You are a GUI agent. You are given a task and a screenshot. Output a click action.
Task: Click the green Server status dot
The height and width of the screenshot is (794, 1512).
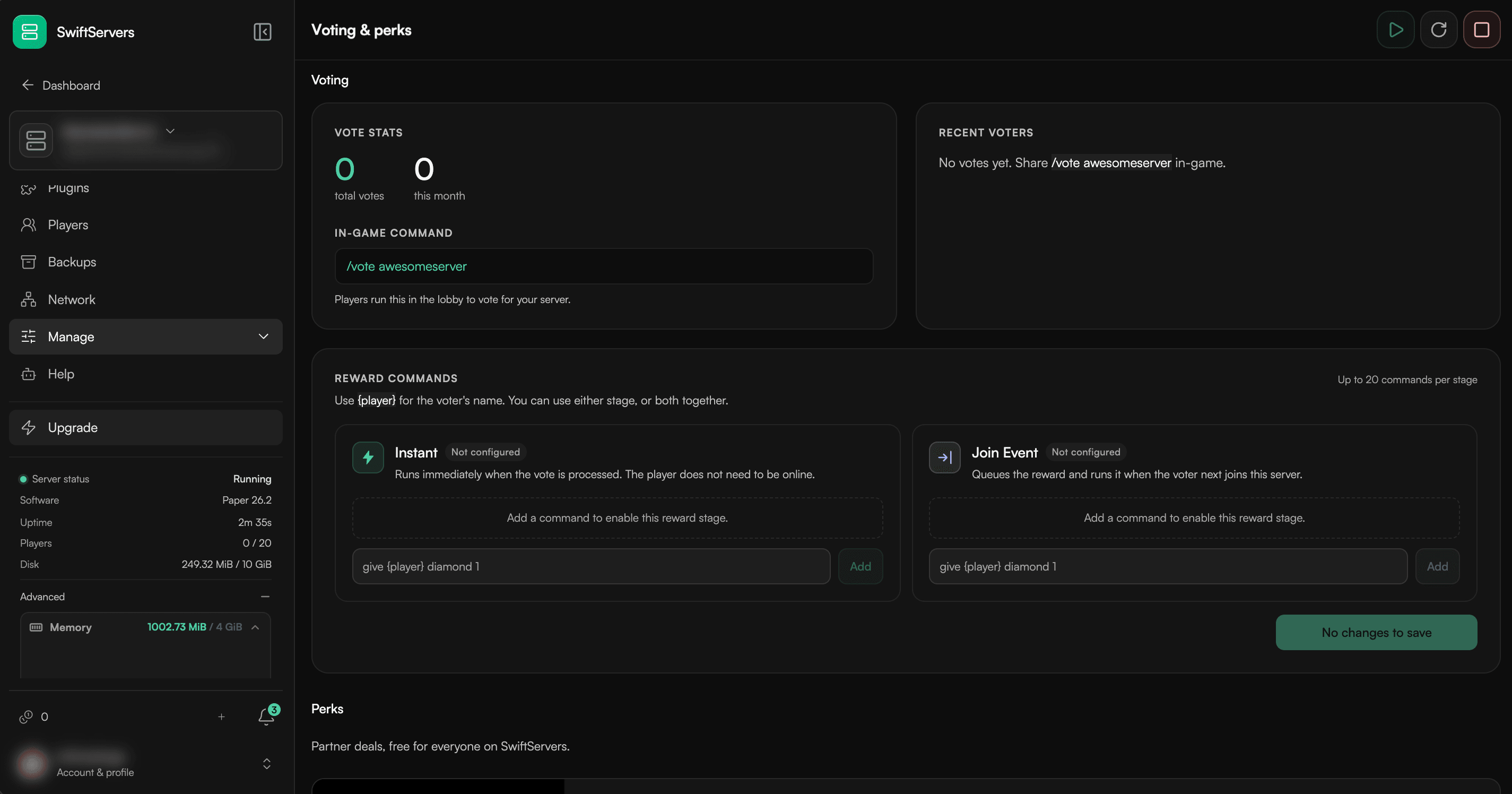[x=23, y=479]
